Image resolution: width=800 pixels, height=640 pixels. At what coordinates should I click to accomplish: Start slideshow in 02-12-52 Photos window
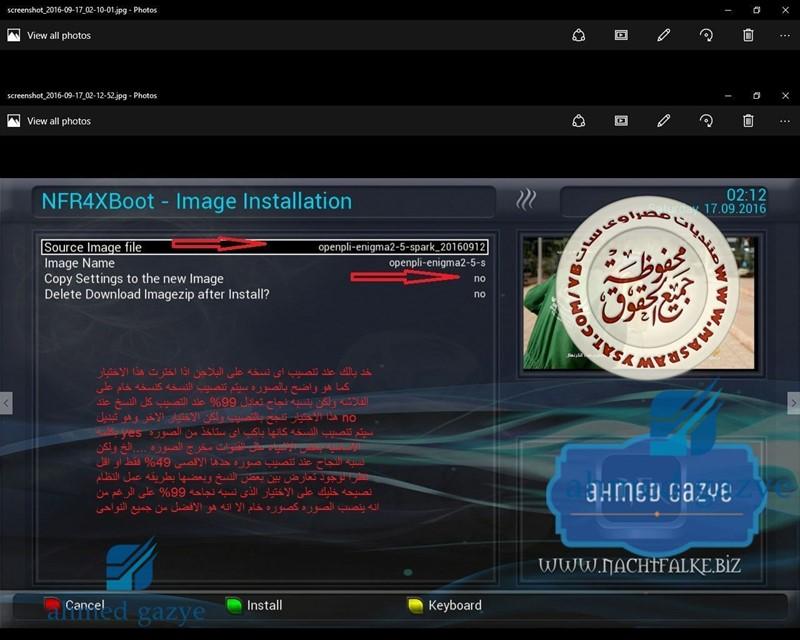pos(621,121)
